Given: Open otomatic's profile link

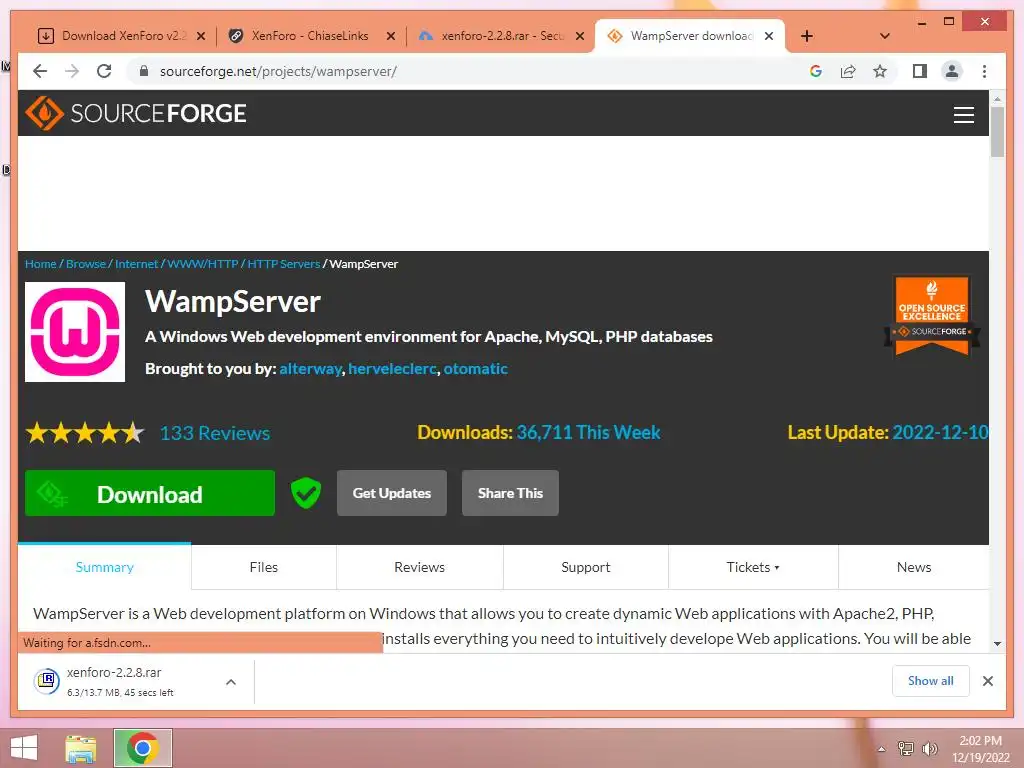Looking at the screenshot, I should pyautogui.click(x=475, y=369).
